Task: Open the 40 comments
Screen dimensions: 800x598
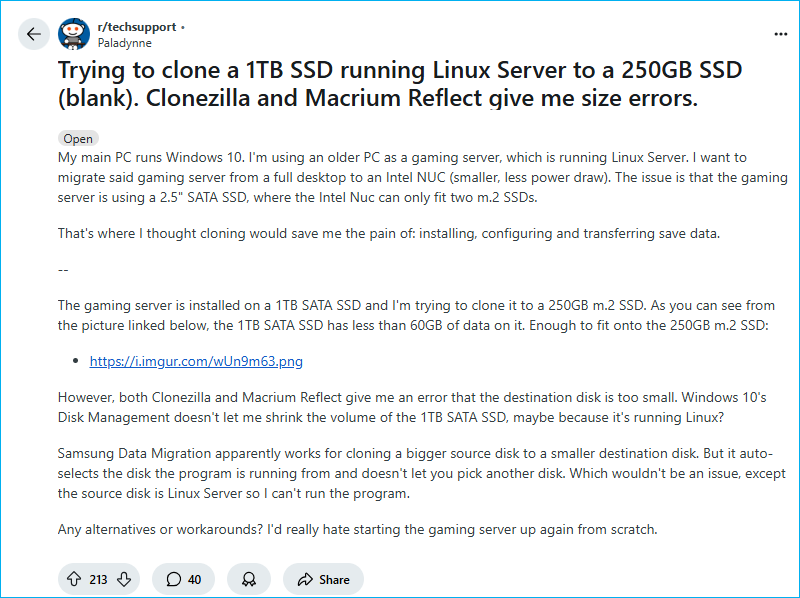Action: pyautogui.click(x=183, y=579)
